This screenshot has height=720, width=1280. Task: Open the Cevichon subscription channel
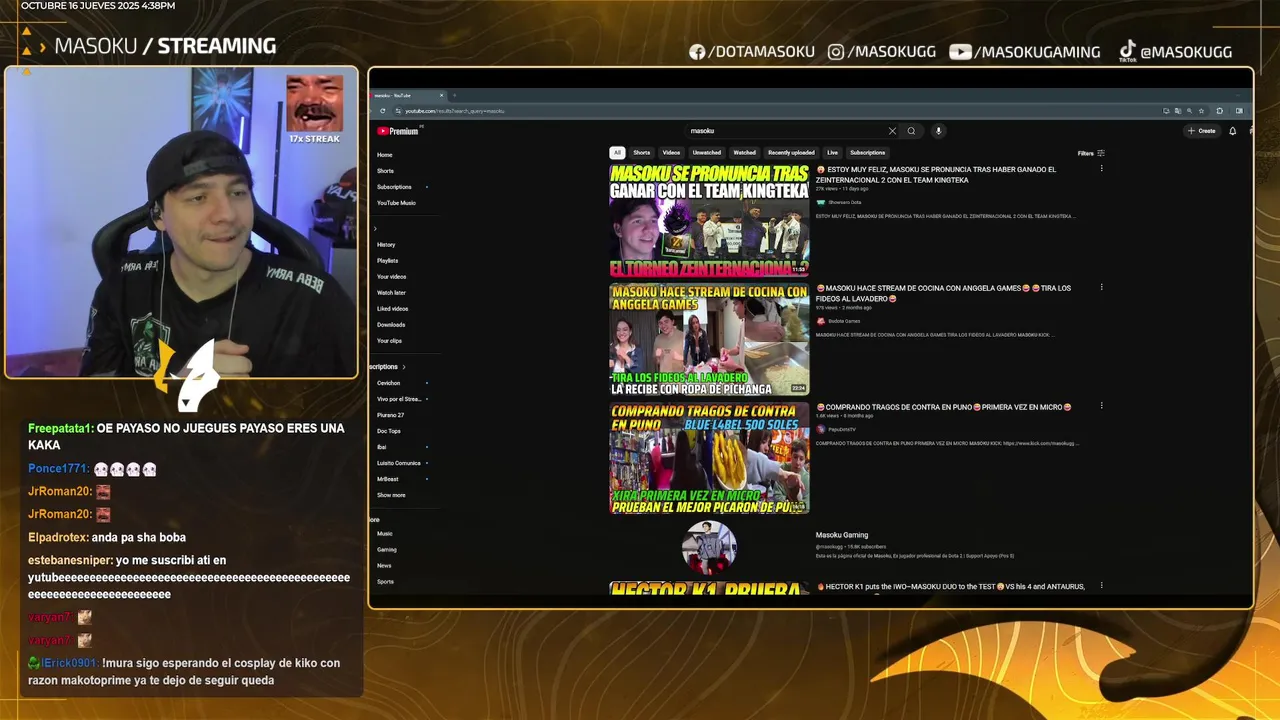click(388, 383)
